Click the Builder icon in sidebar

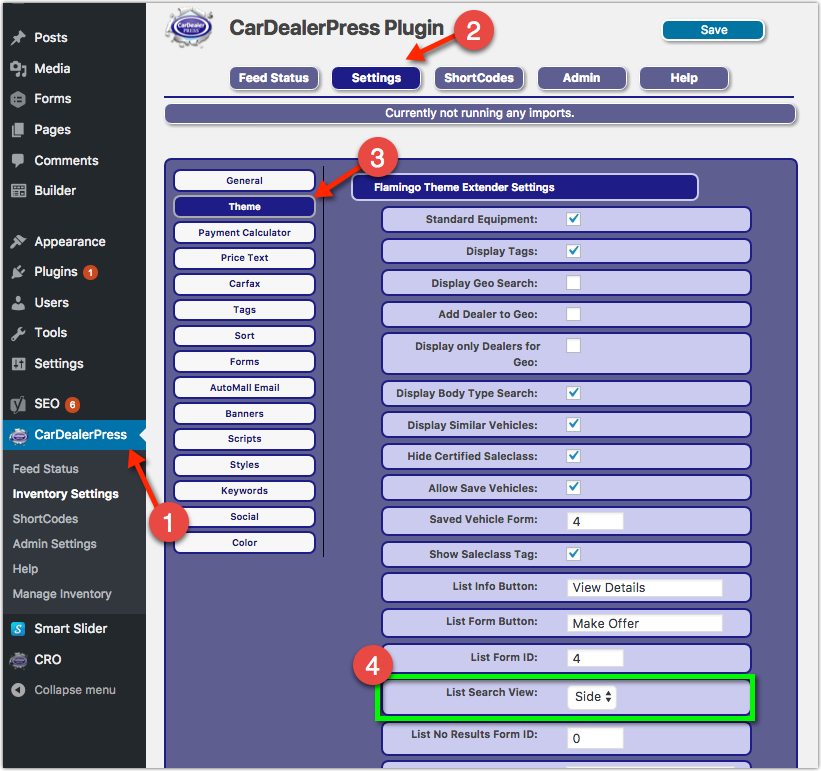18,191
